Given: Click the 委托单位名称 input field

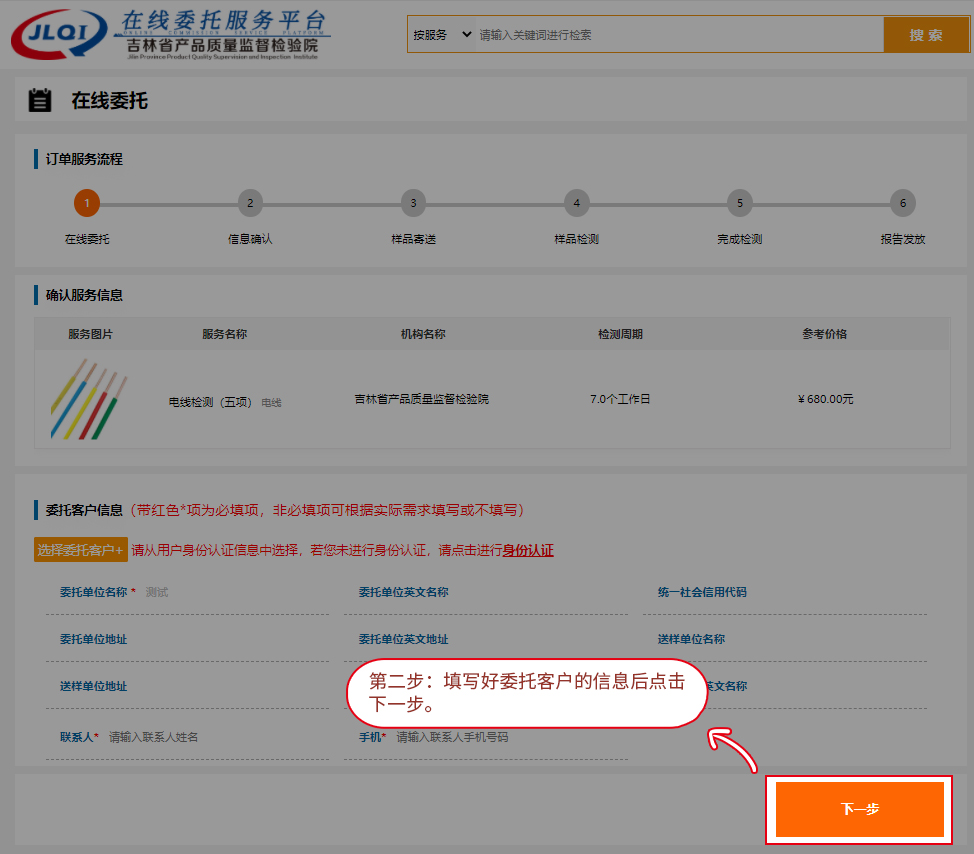Looking at the screenshot, I should [x=235, y=592].
